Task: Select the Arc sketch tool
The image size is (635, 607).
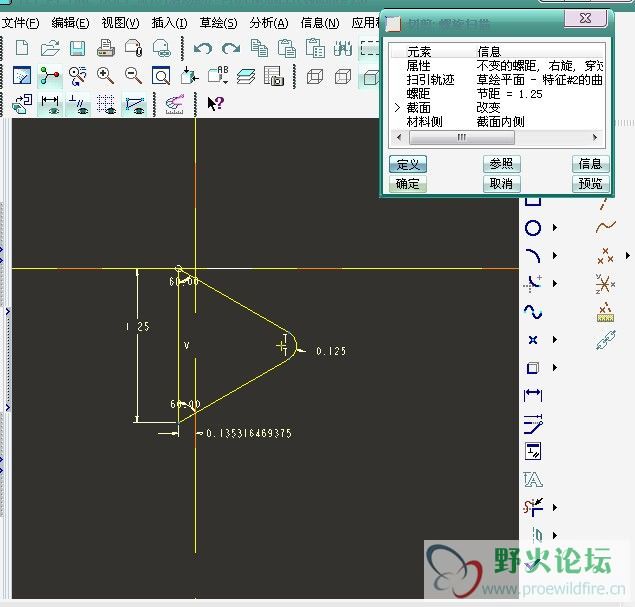Action: click(x=533, y=256)
